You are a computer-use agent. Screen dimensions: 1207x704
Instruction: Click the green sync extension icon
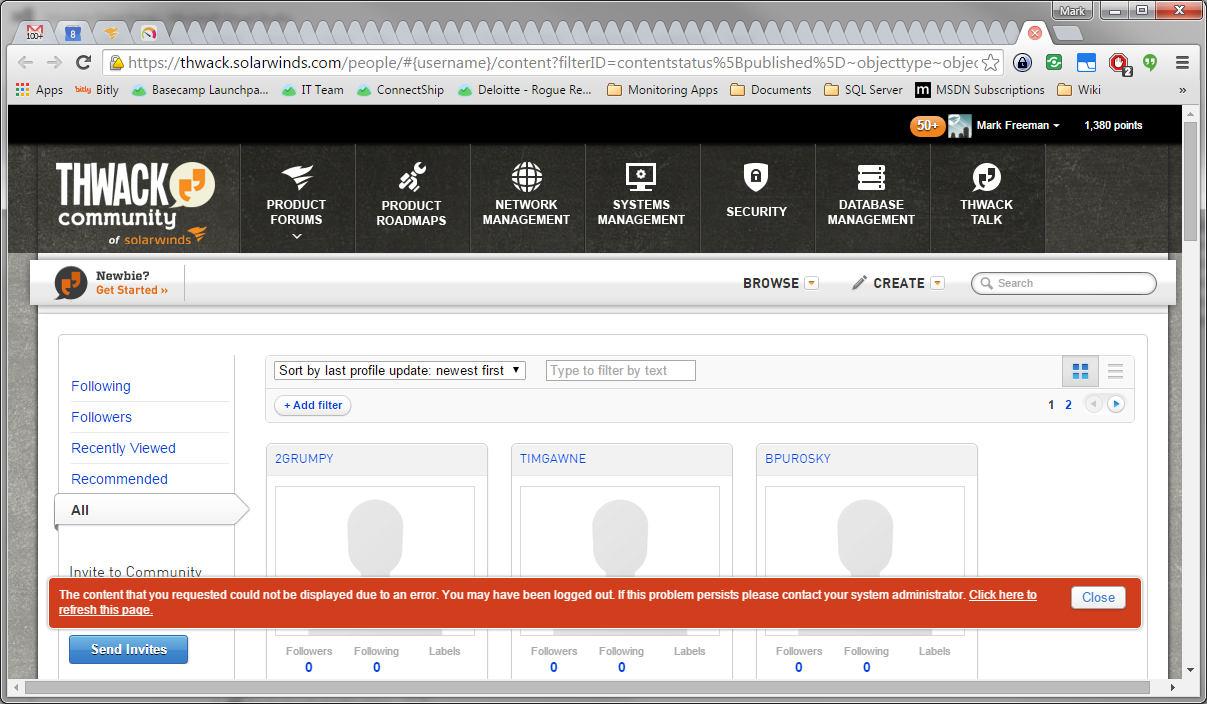tap(1054, 62)
